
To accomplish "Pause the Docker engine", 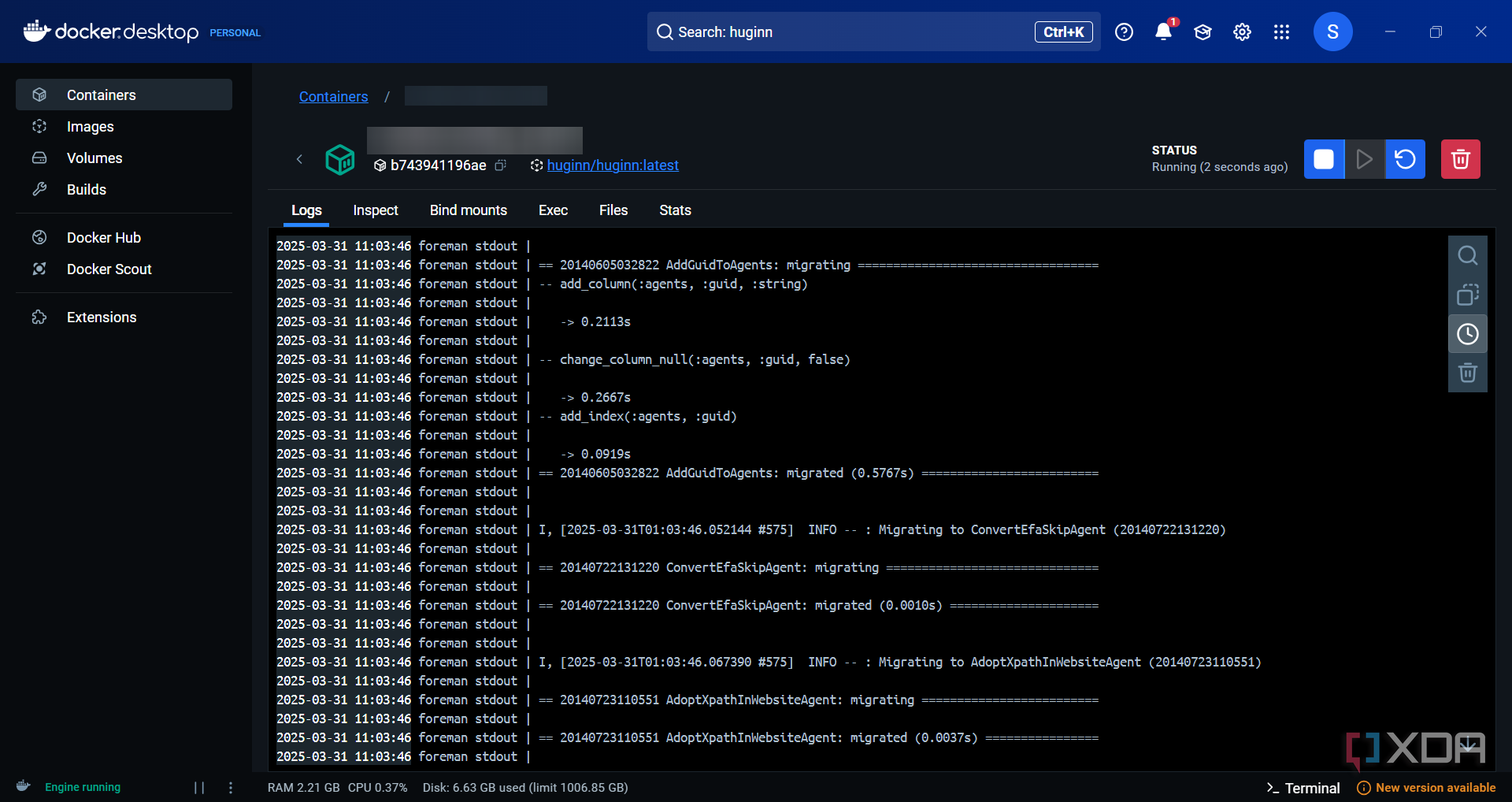I will coord(199,788).
